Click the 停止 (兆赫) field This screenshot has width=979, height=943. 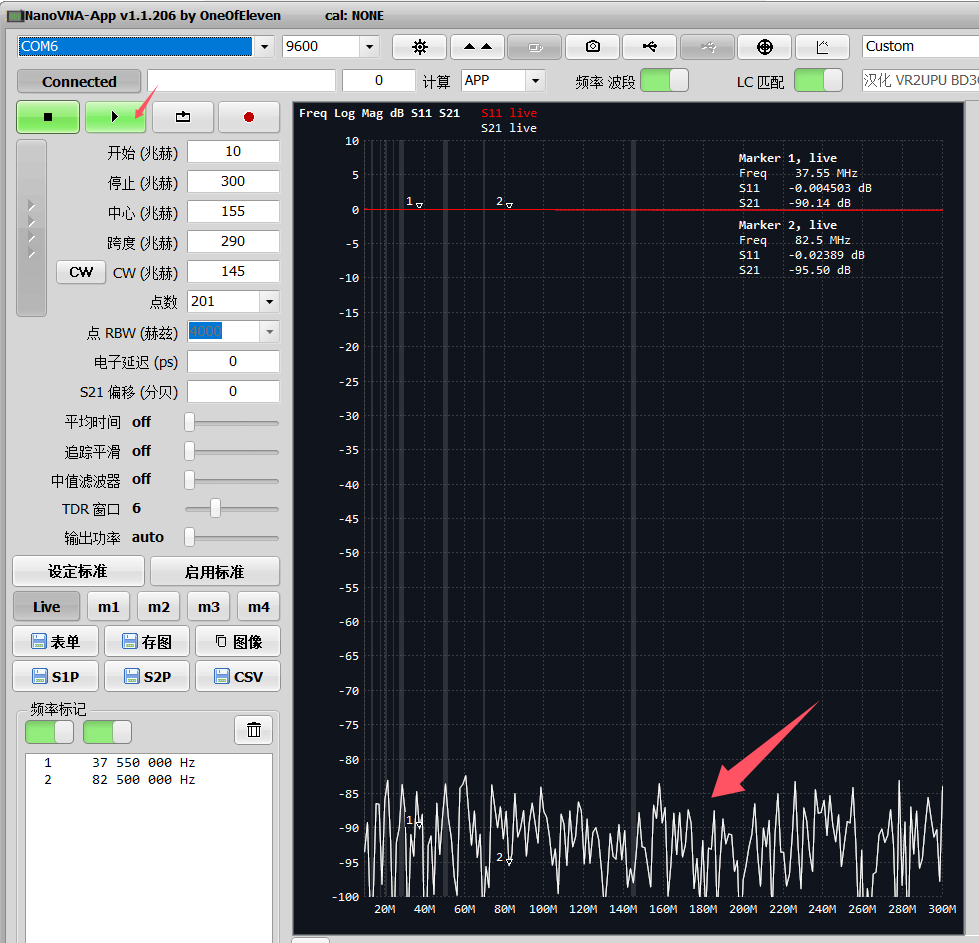tap(233, 182)
